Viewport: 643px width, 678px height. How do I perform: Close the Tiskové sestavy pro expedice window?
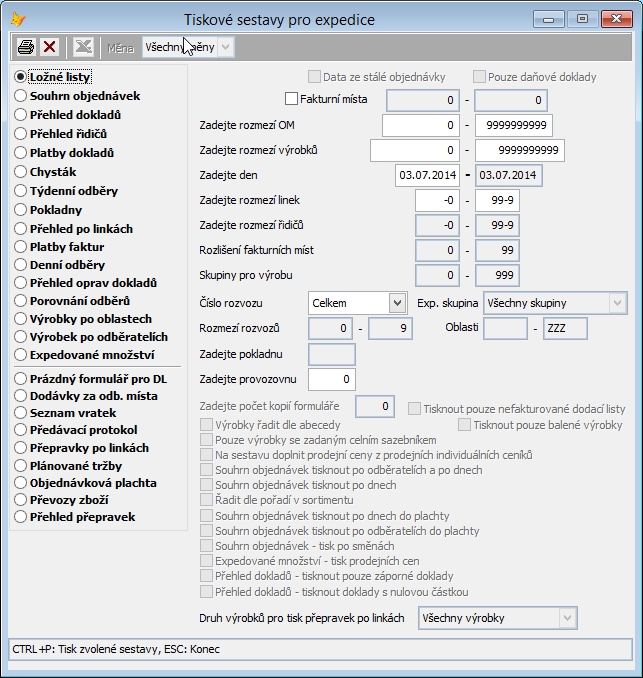click(x=617, y=19)
